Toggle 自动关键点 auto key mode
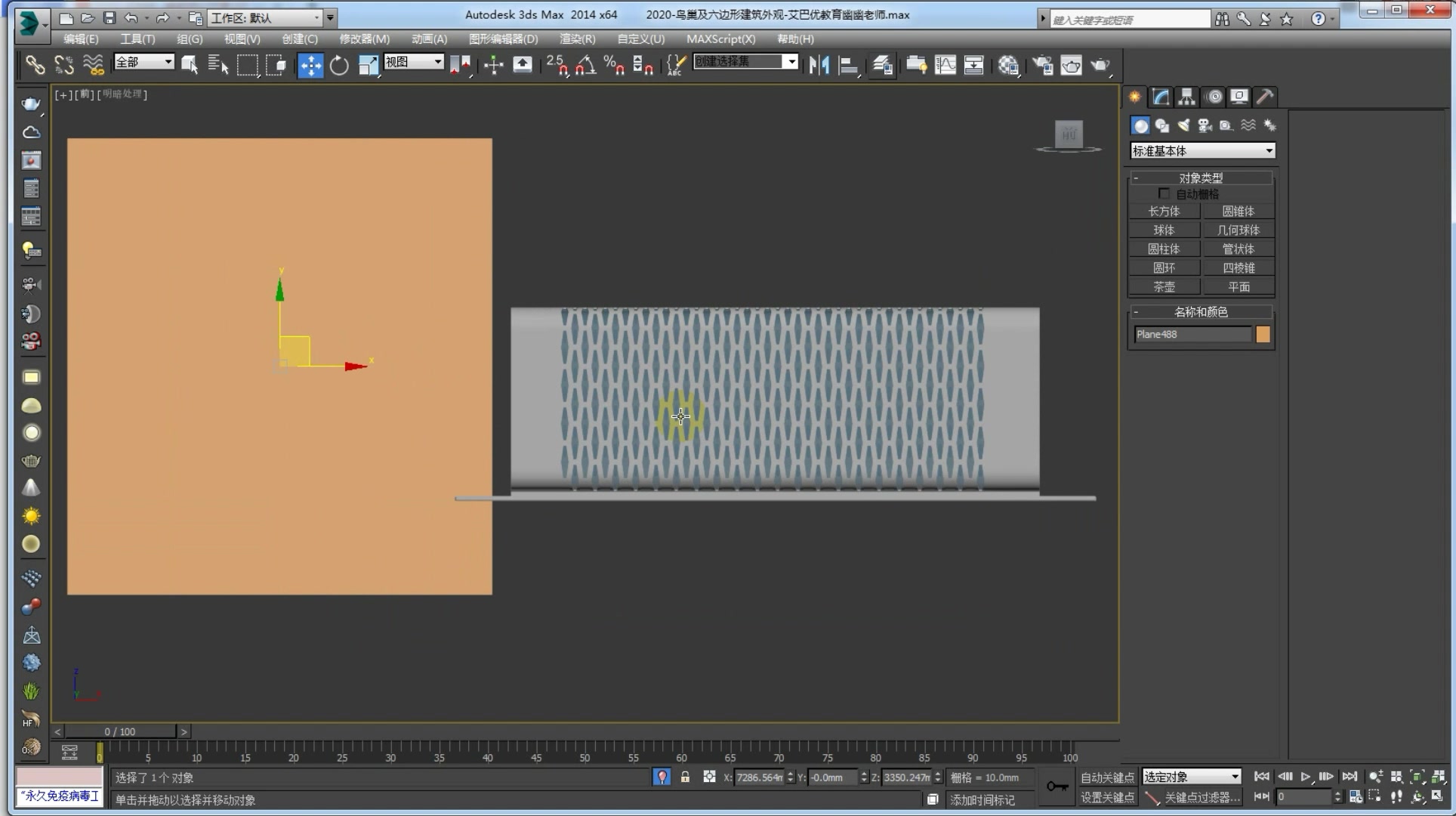The height and width of the screenshot is (816, 1456). 1106,777
